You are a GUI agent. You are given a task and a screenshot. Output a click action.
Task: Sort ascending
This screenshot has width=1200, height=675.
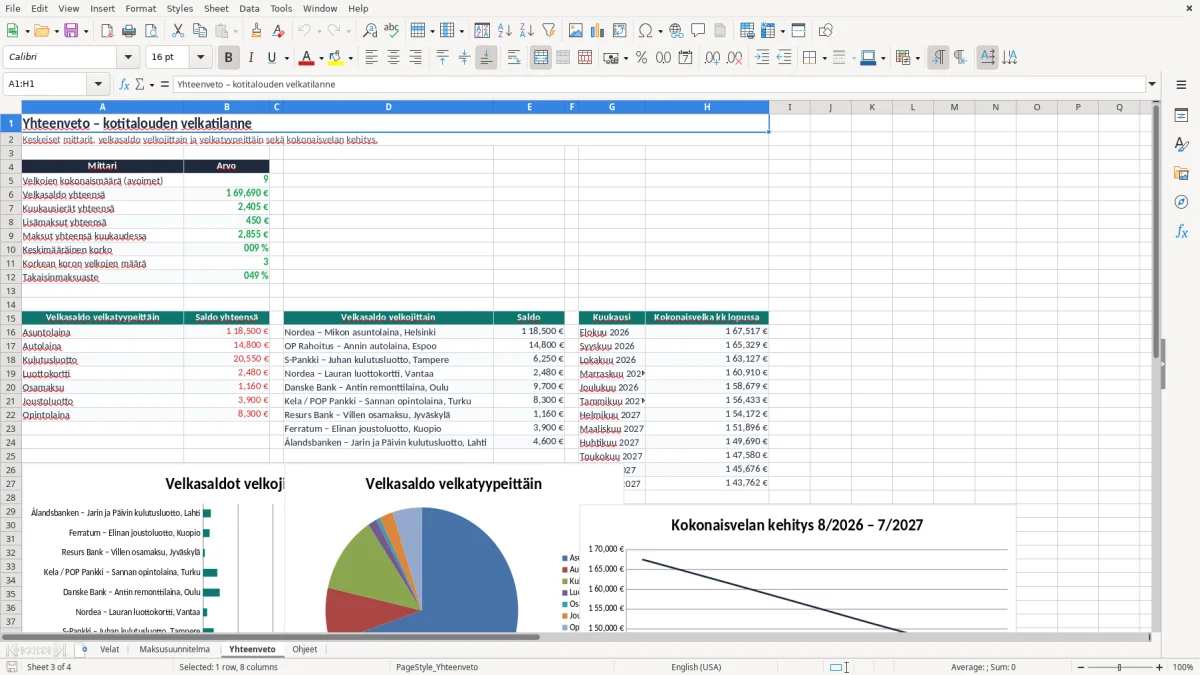click(505, 31)
